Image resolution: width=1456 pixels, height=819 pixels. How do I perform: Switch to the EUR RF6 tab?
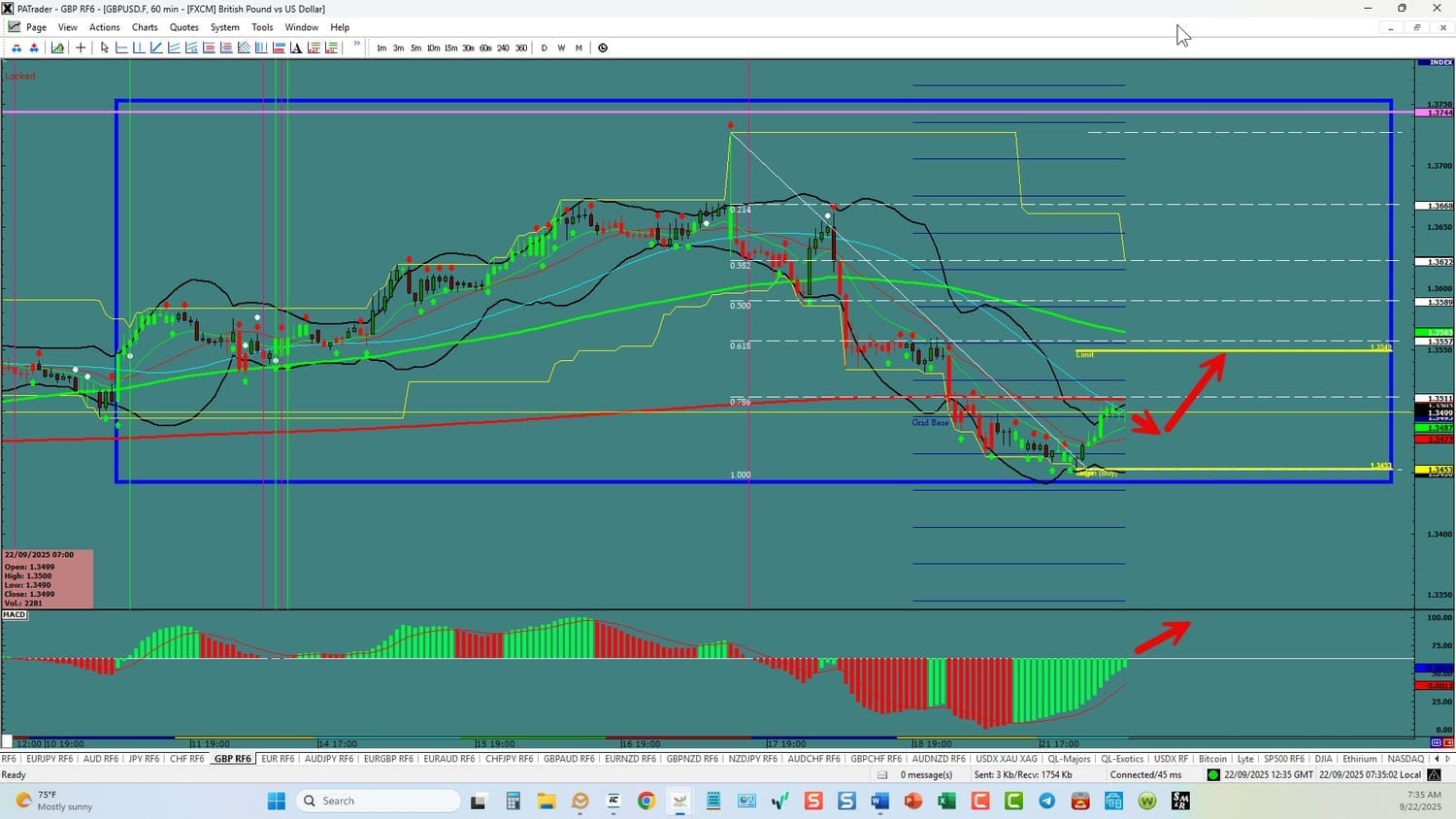pyautogui.click(x=278, y=759)
